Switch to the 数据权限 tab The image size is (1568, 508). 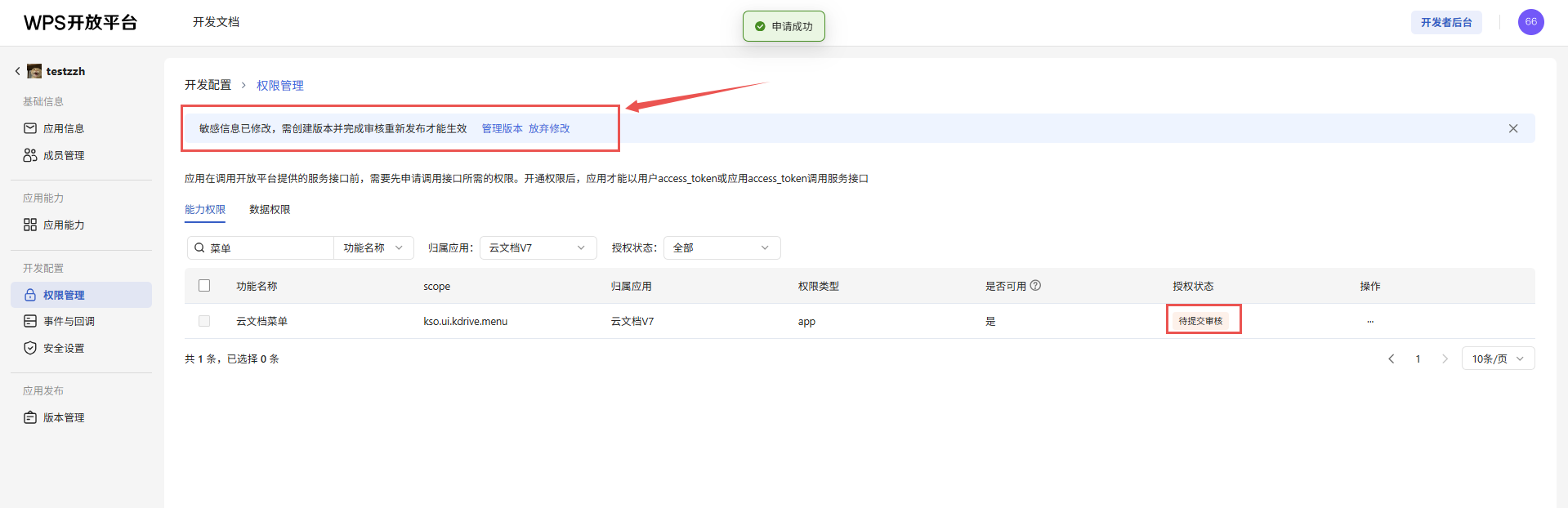pos(270,210)
